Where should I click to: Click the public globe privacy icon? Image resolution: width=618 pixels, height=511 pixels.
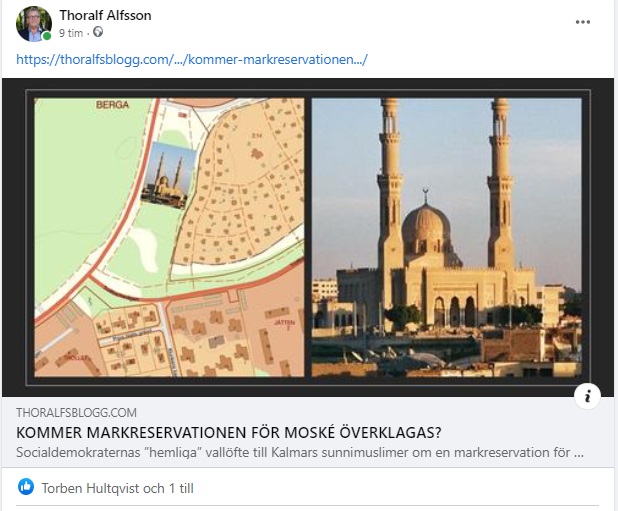pos(98,32)
